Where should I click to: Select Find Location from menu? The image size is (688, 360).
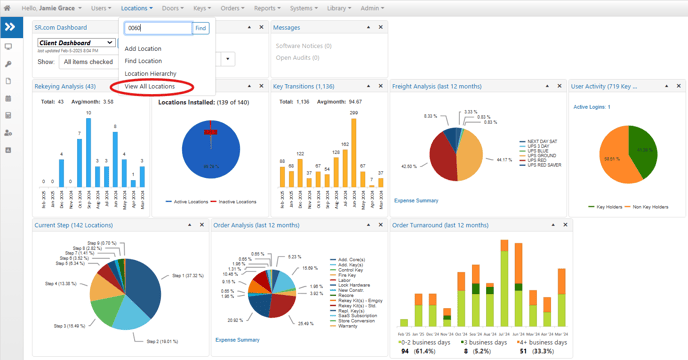[143, 61]
